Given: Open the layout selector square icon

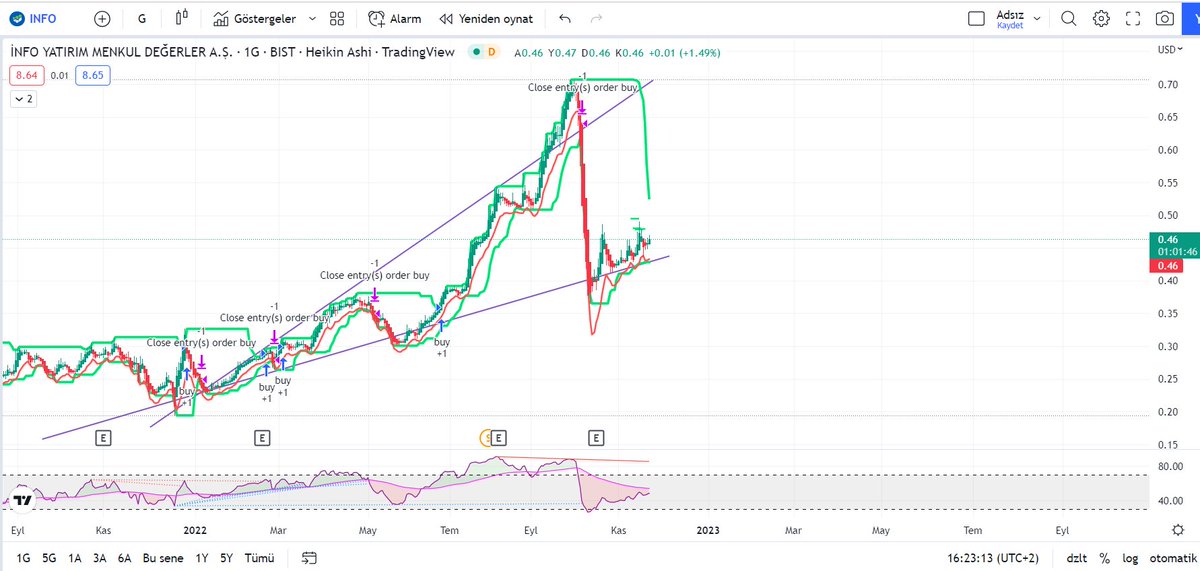Looking at the screenshot, I should point(976,18).
